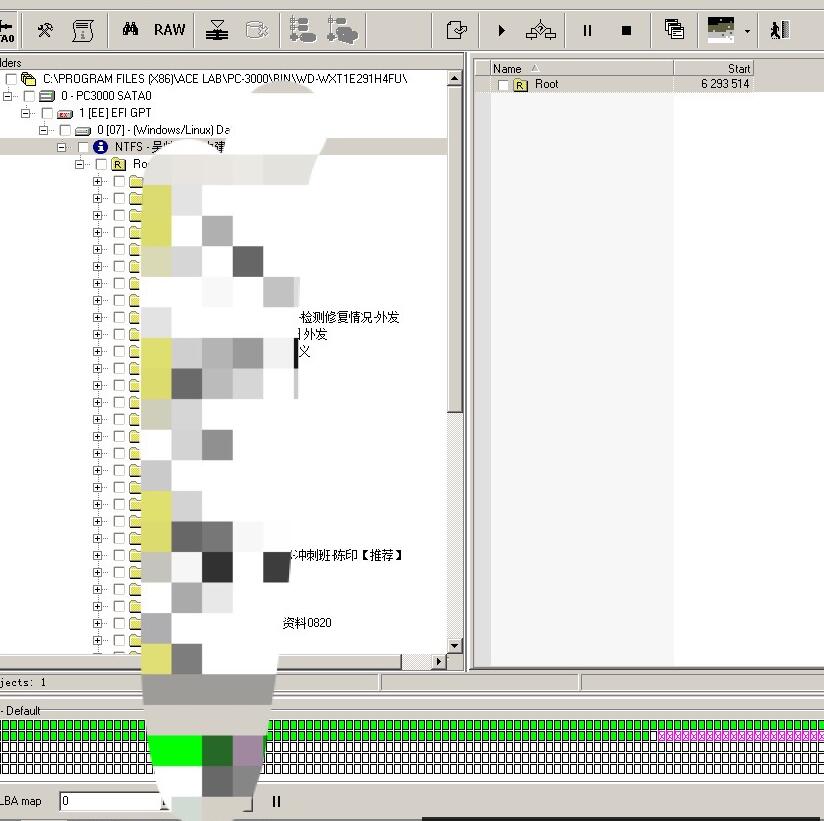This screenshot has height=821, width=824.
Task: Click the exit walking-man icon
Action: [780, 30]
